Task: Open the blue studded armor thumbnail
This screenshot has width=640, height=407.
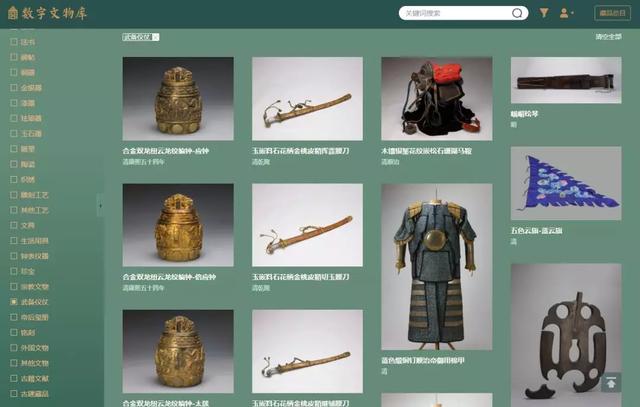Action: [437, 267]
